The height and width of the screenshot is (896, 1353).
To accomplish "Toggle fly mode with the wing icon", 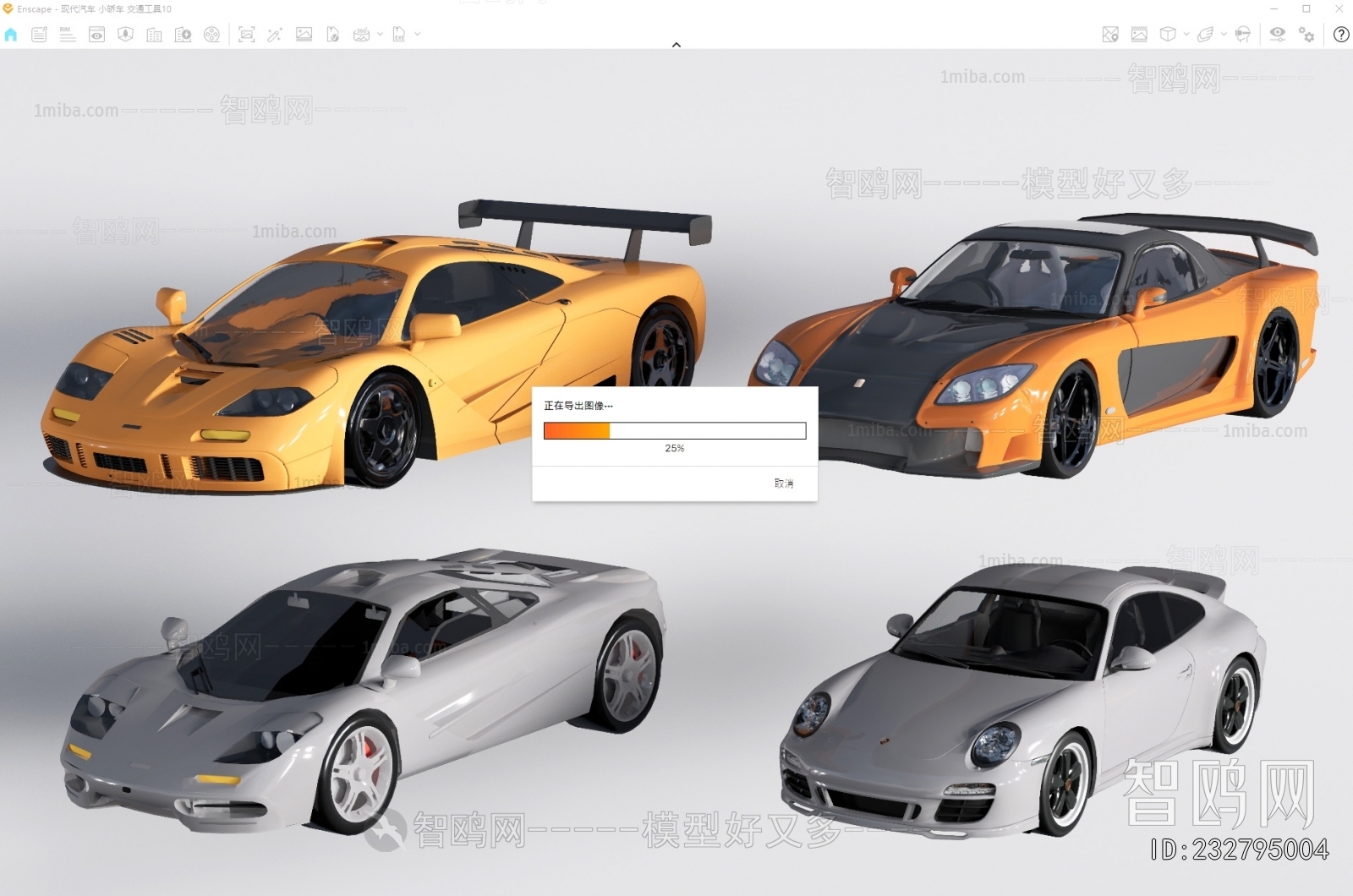I will click(1206, 35).
